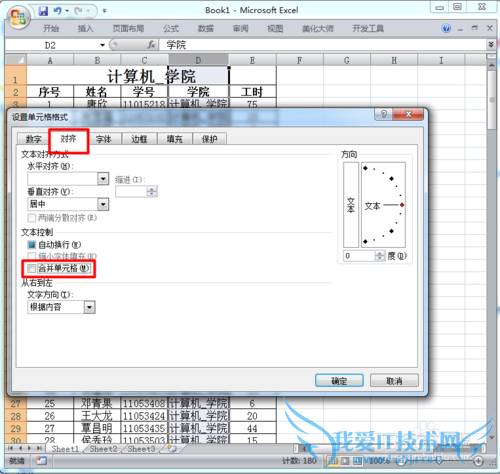
Task: Go to the previous sheet with the navigation arrow
Action: click(20, 448)
